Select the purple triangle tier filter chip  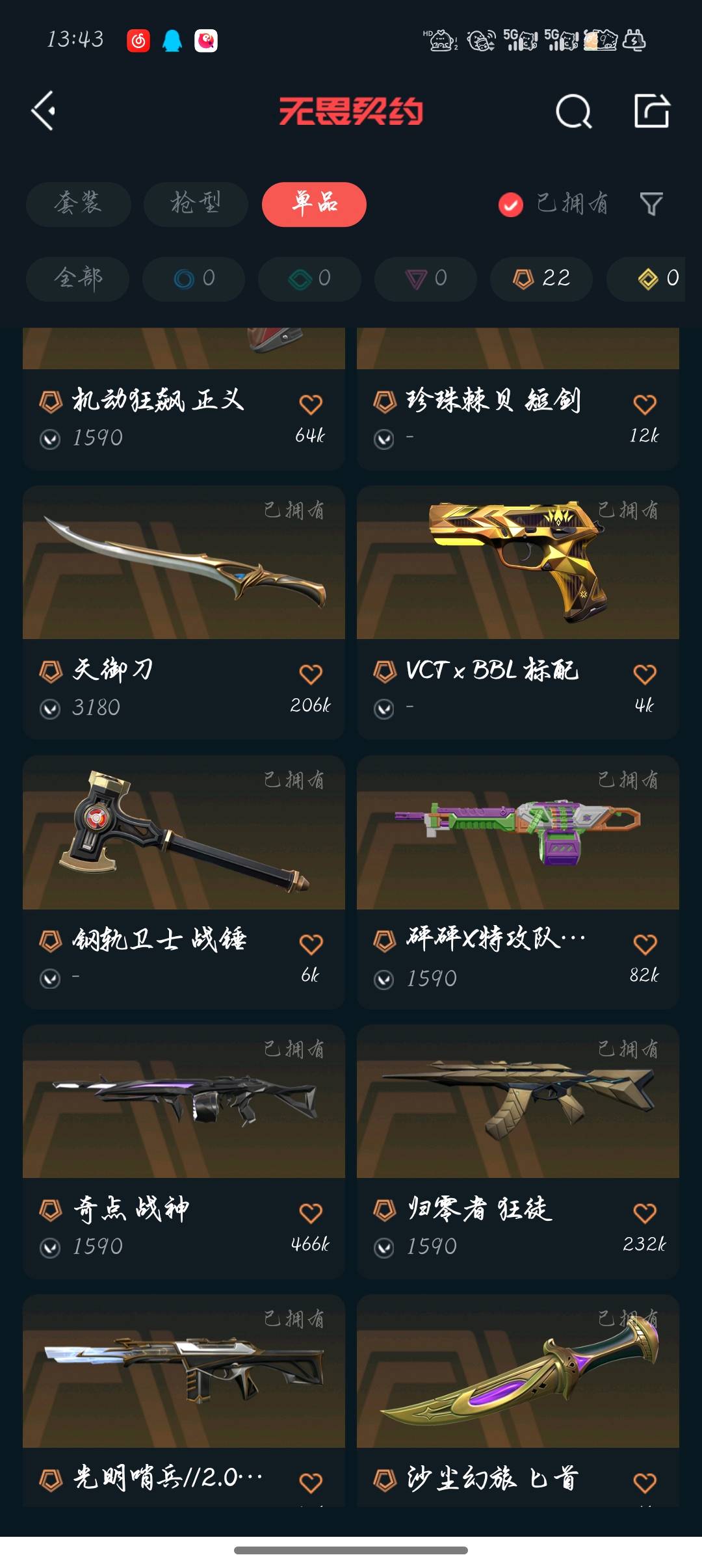click(x=426, y=279)
